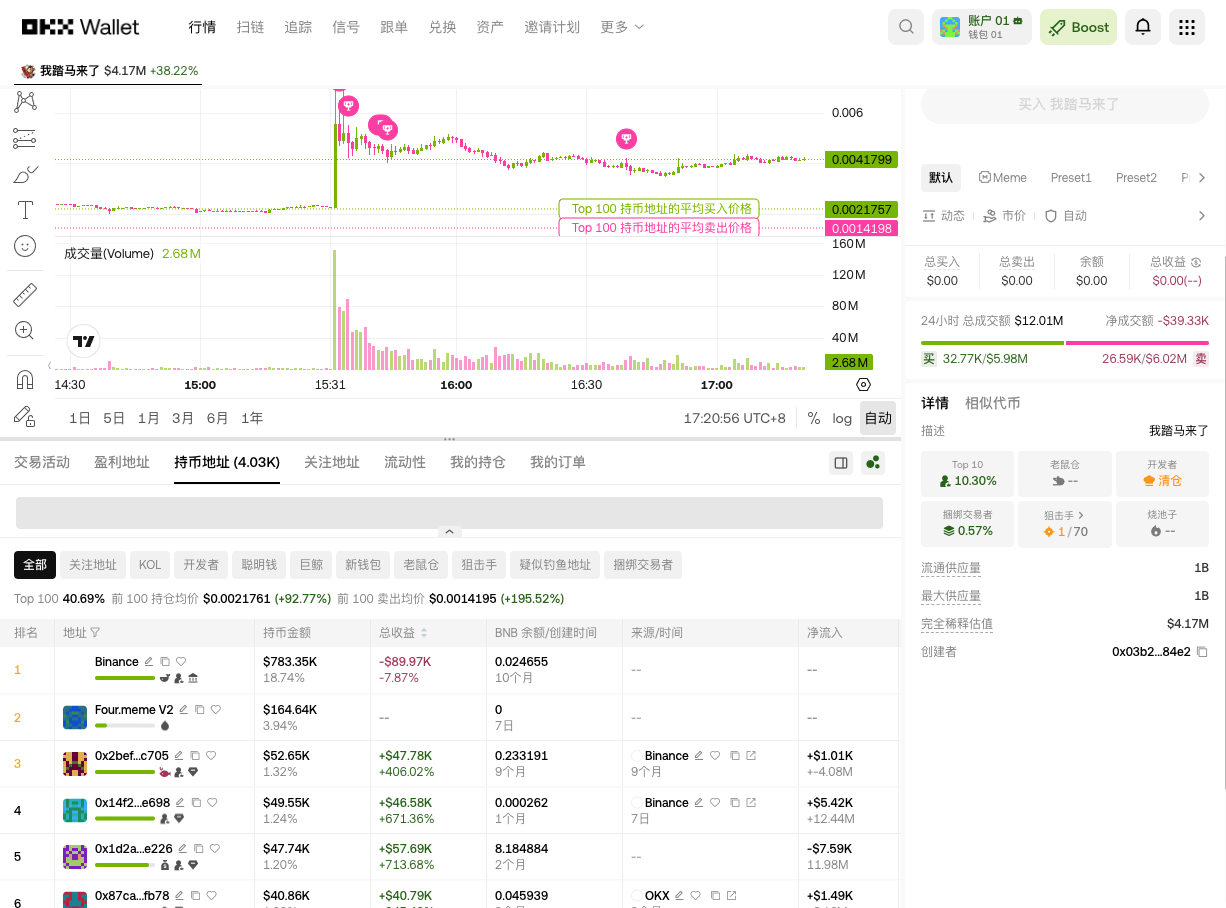
Task: Open the emoji sticker tool
Action: click(x=25, y=246)
